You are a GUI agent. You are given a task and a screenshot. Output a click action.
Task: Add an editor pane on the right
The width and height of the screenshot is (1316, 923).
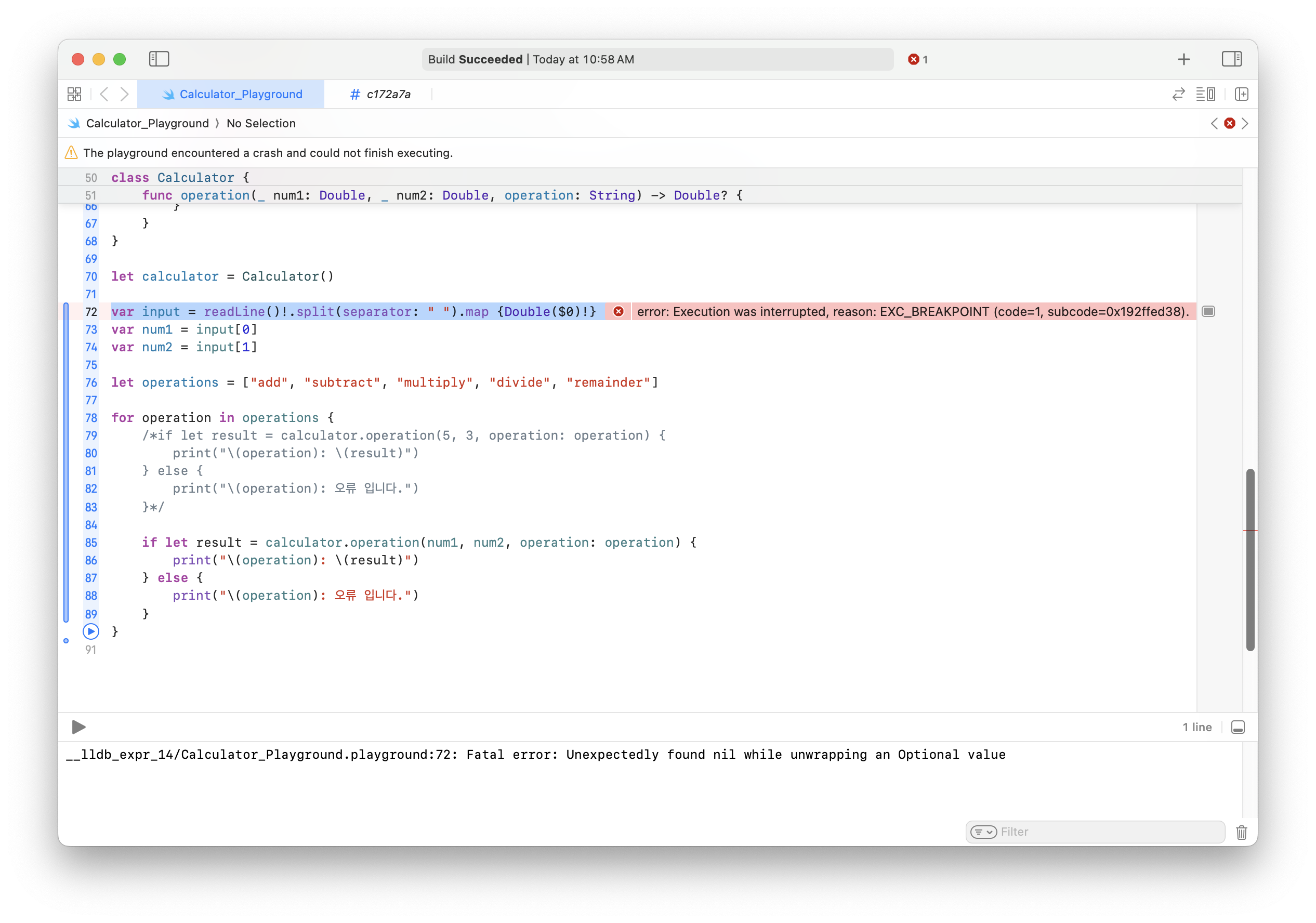click(x=1242, y=94)
